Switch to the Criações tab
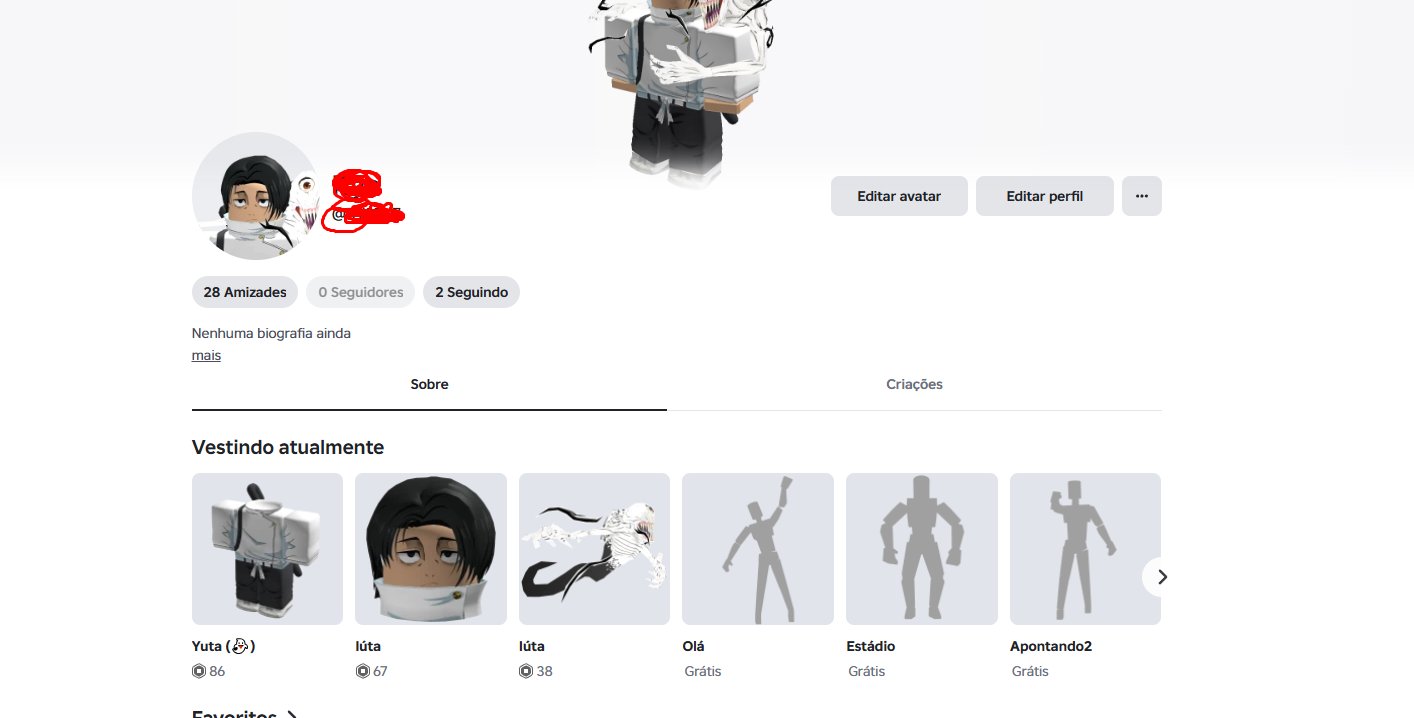Image resolution: width=1414 pixels, height=718 pixels. tap(914, 384)
